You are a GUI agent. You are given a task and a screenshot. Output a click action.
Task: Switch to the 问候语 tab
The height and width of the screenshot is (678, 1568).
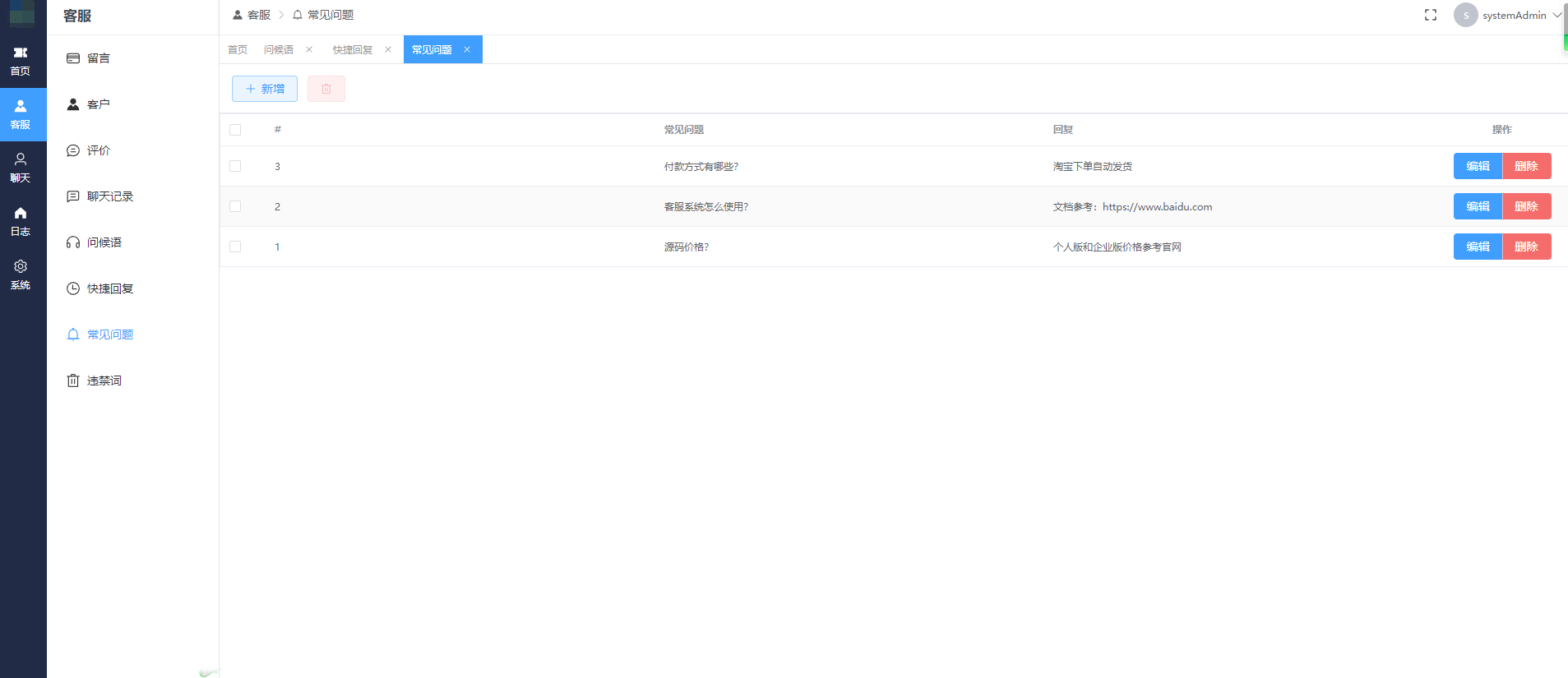pyautogui.click(x=279, y=49)
